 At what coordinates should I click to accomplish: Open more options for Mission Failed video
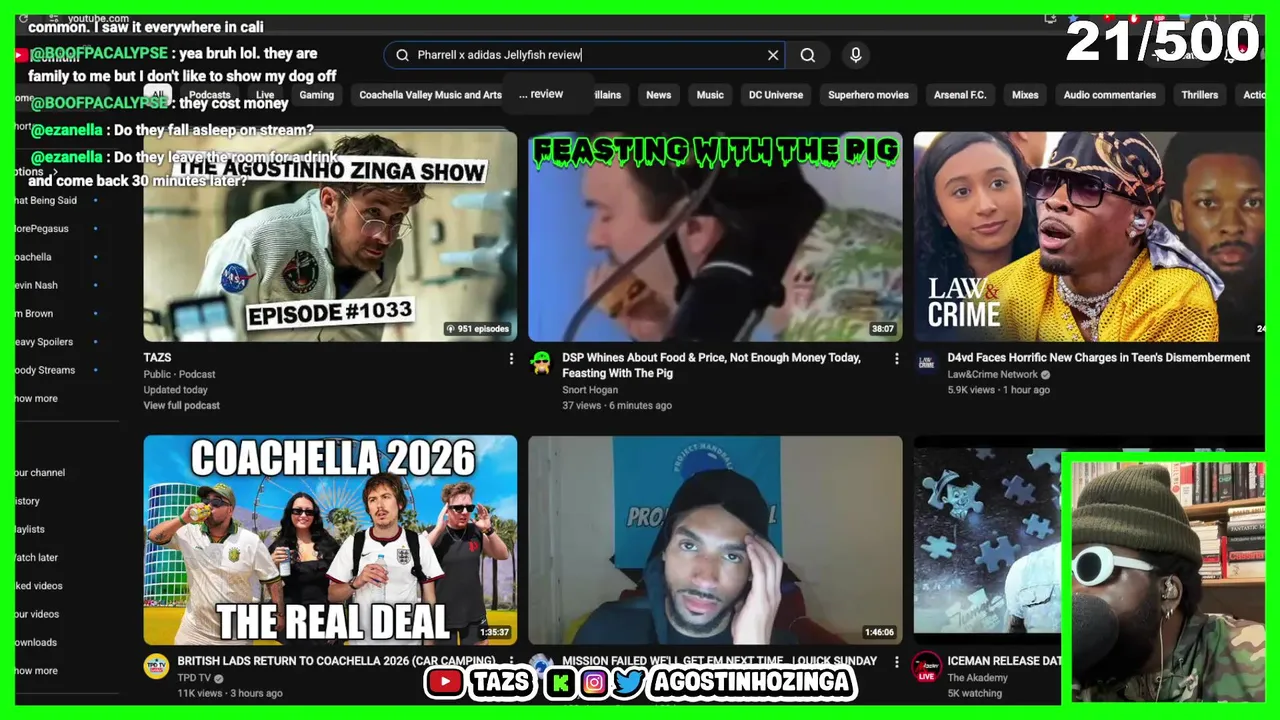point(896,661)
